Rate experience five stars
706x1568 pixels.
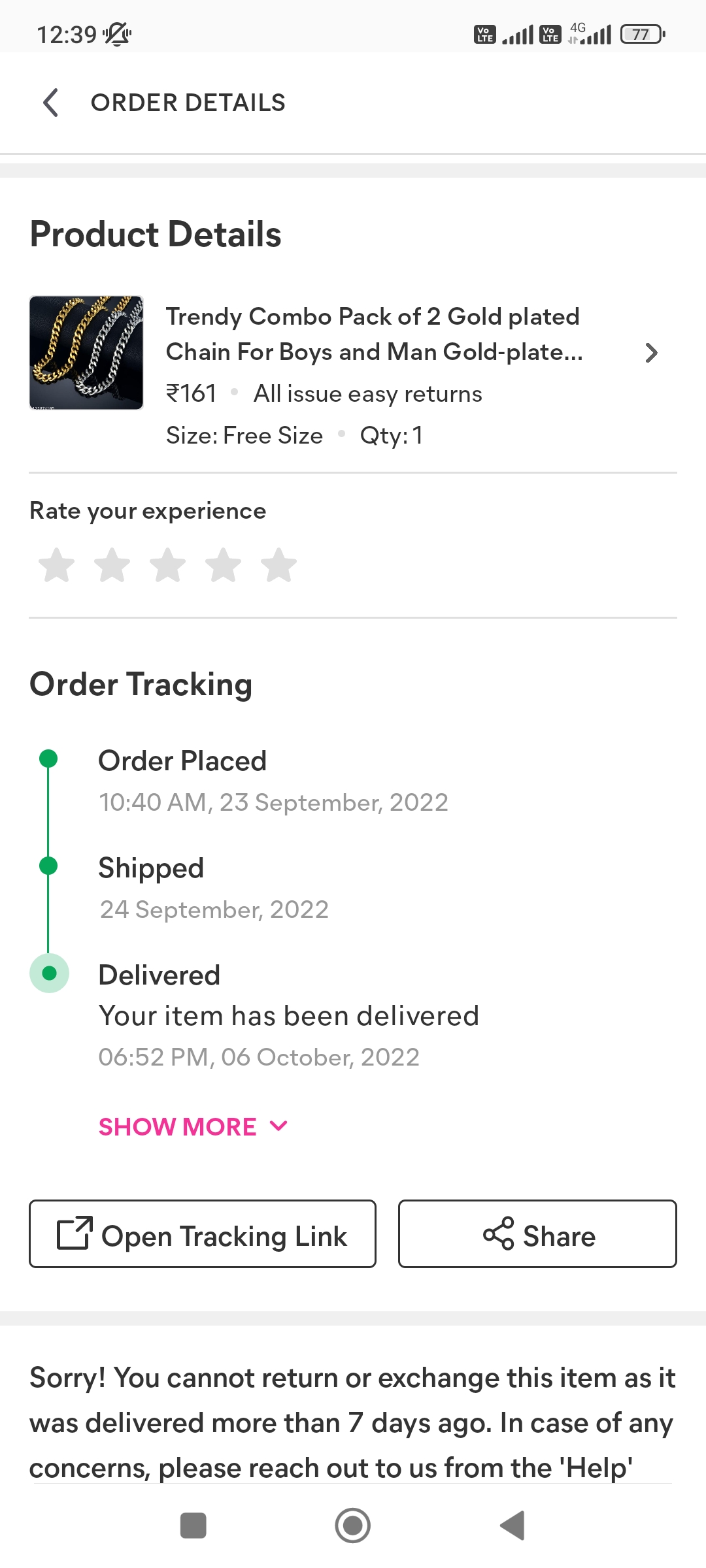(279, 565)
